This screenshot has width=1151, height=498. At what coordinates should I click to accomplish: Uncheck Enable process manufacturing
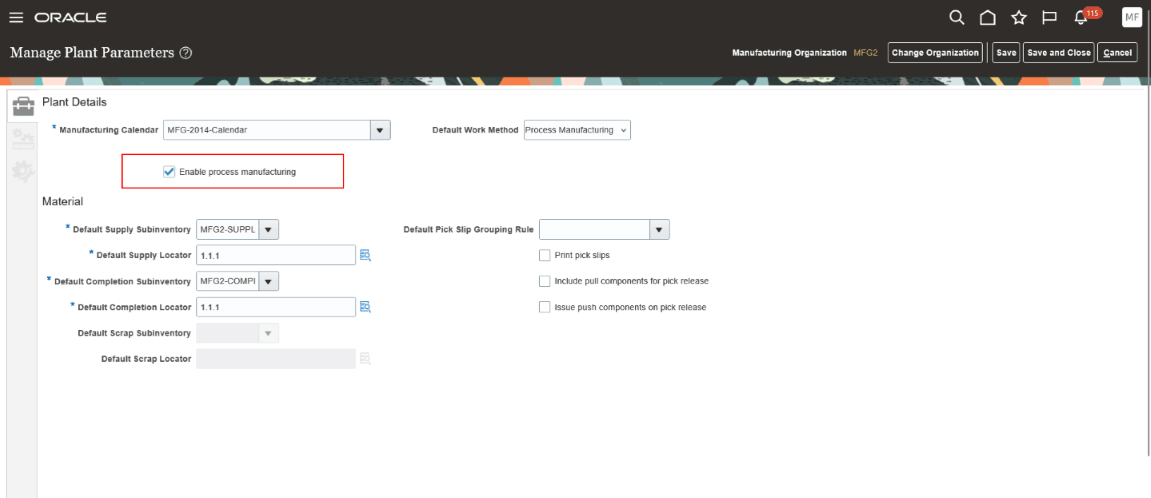(170, 172)
